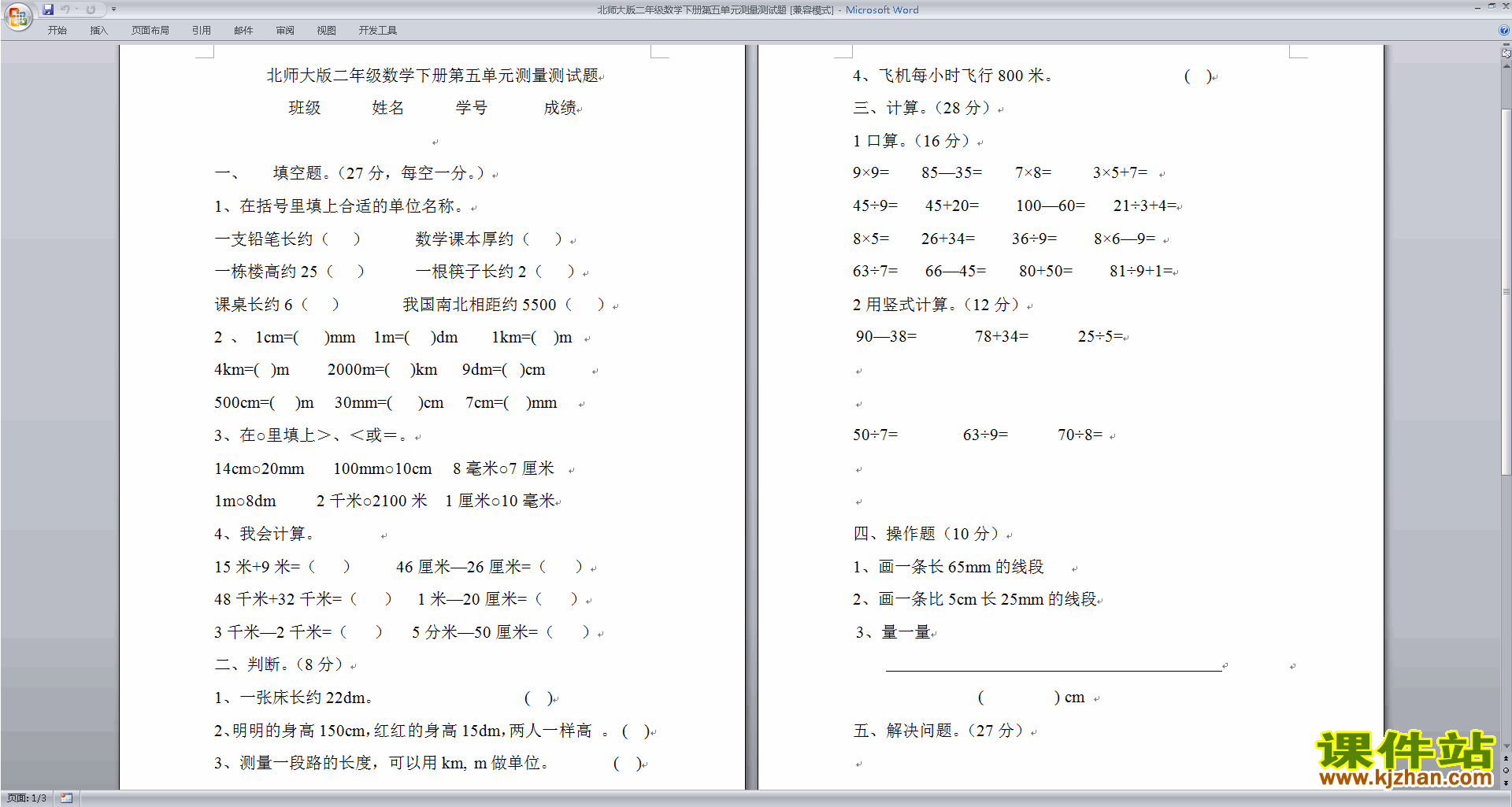Open the Office Button menu
The height and width of the screenshot is (807, 1512).
[17, 16]
